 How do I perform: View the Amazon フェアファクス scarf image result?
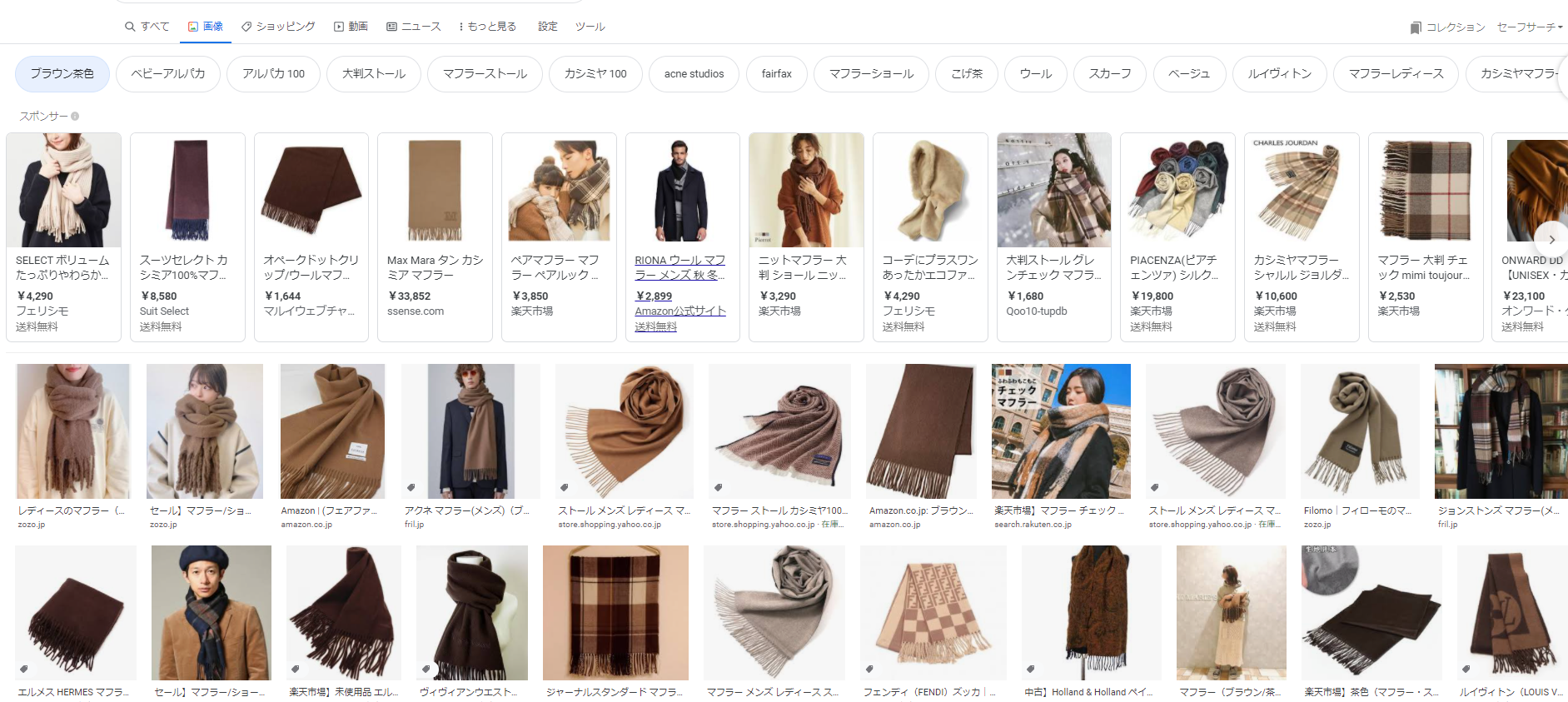333,431
